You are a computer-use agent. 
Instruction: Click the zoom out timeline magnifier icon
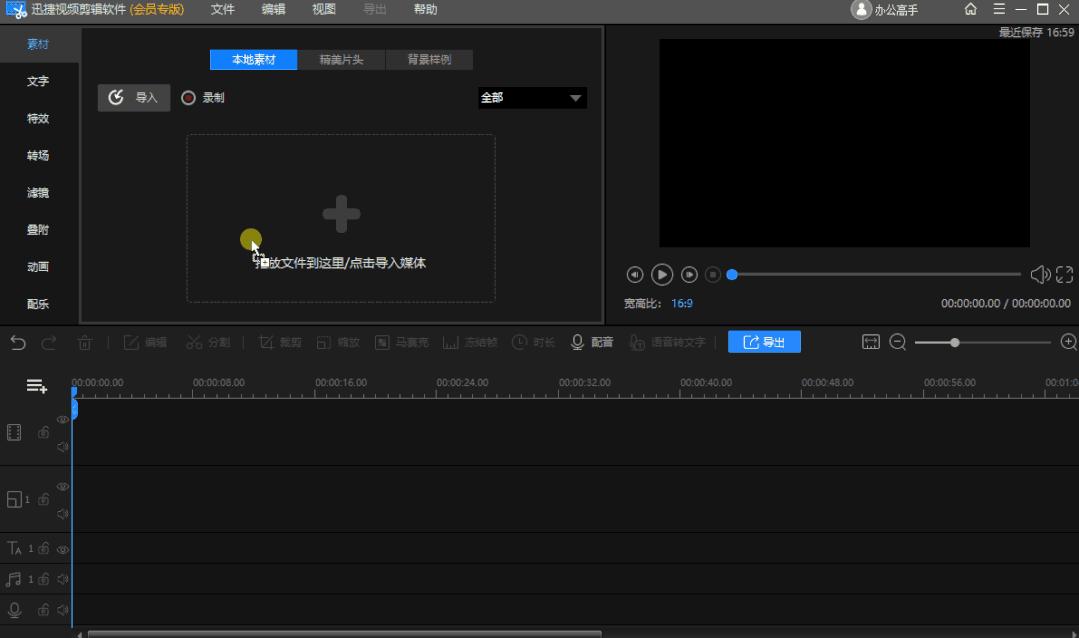click(897, 342)
